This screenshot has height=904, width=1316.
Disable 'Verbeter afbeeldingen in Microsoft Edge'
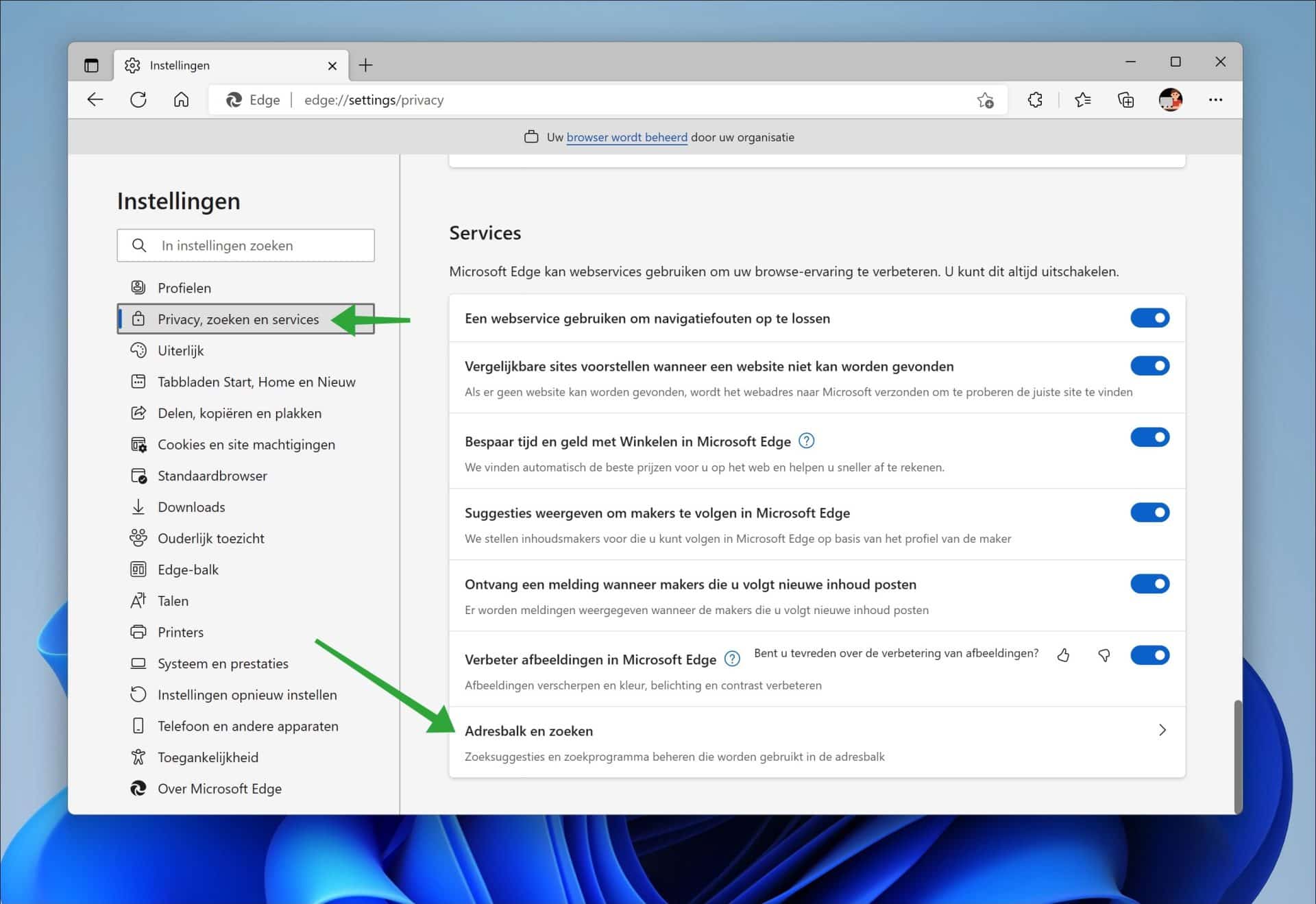[x=1150, y=655]
